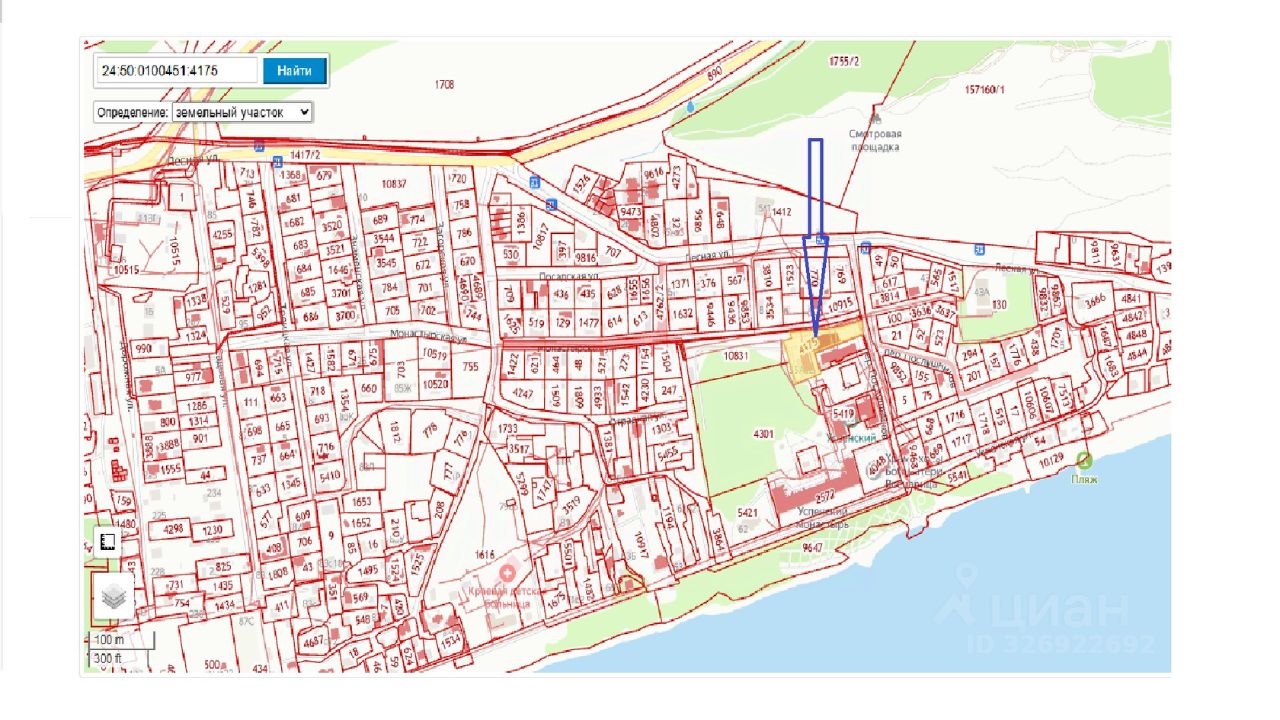
Task: Select parcel 10831
Action: coord(736,355)
